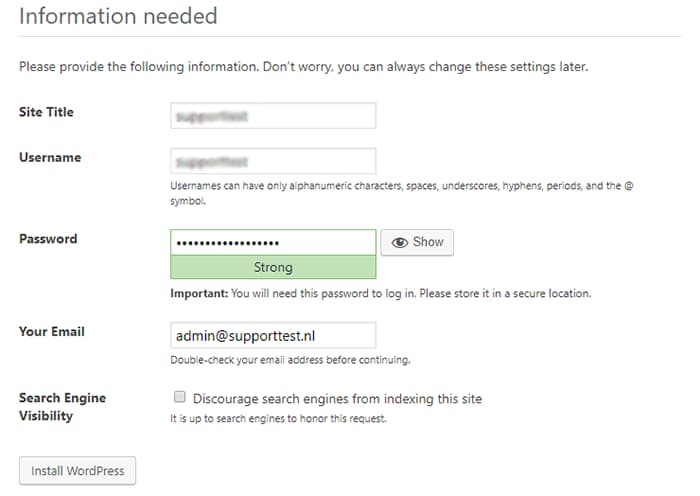Click the Install WordPress button
The height and width of the screenshot is (496, 700).
coord(77,471)
